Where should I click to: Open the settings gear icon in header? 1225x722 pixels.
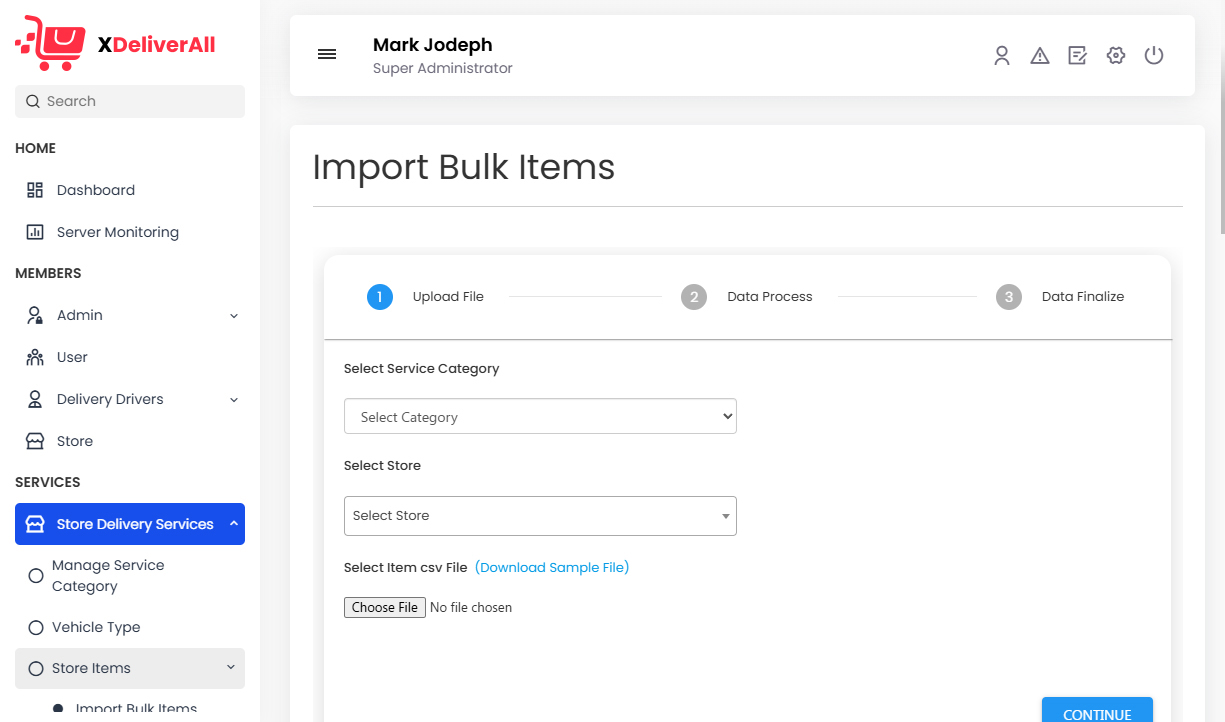[x=1116, y=56]
